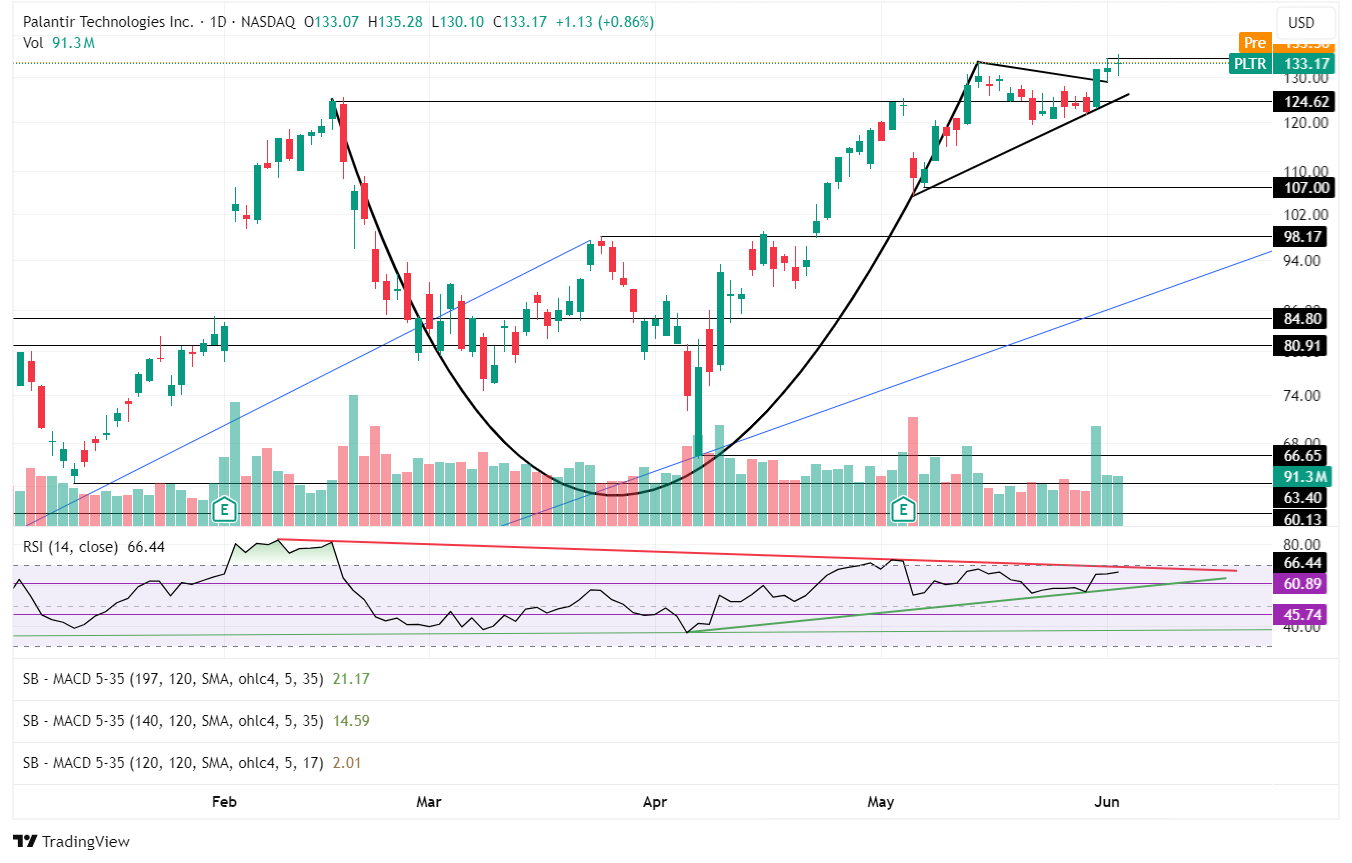Viewport: 1352px width, 863px height.
Task: Click the 91.3M volume axis label
Action: coord(1303,476)
